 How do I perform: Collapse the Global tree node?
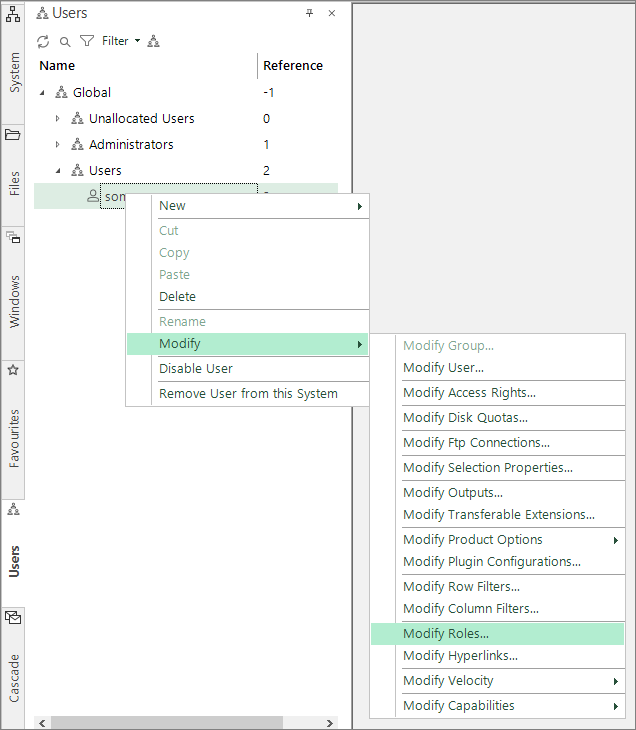pos(42,93)
